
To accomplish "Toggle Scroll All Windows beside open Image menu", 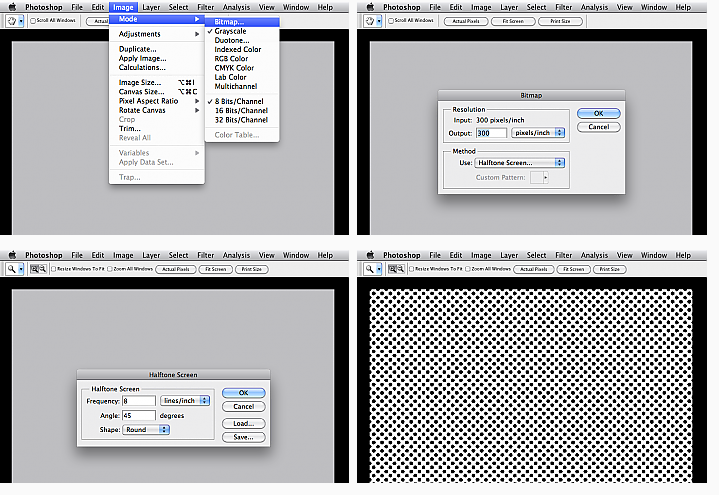I will 33,21.
